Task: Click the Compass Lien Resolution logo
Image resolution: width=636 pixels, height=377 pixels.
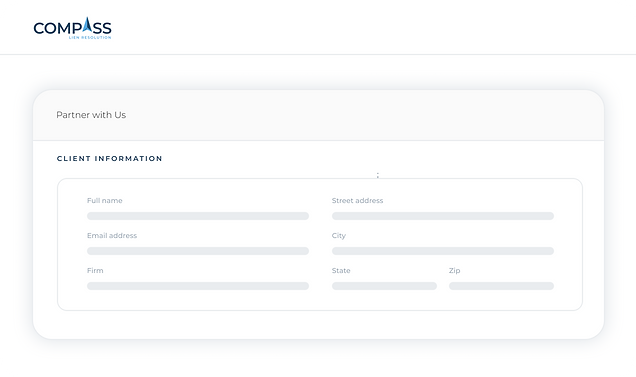Action: tap(72, 28)
